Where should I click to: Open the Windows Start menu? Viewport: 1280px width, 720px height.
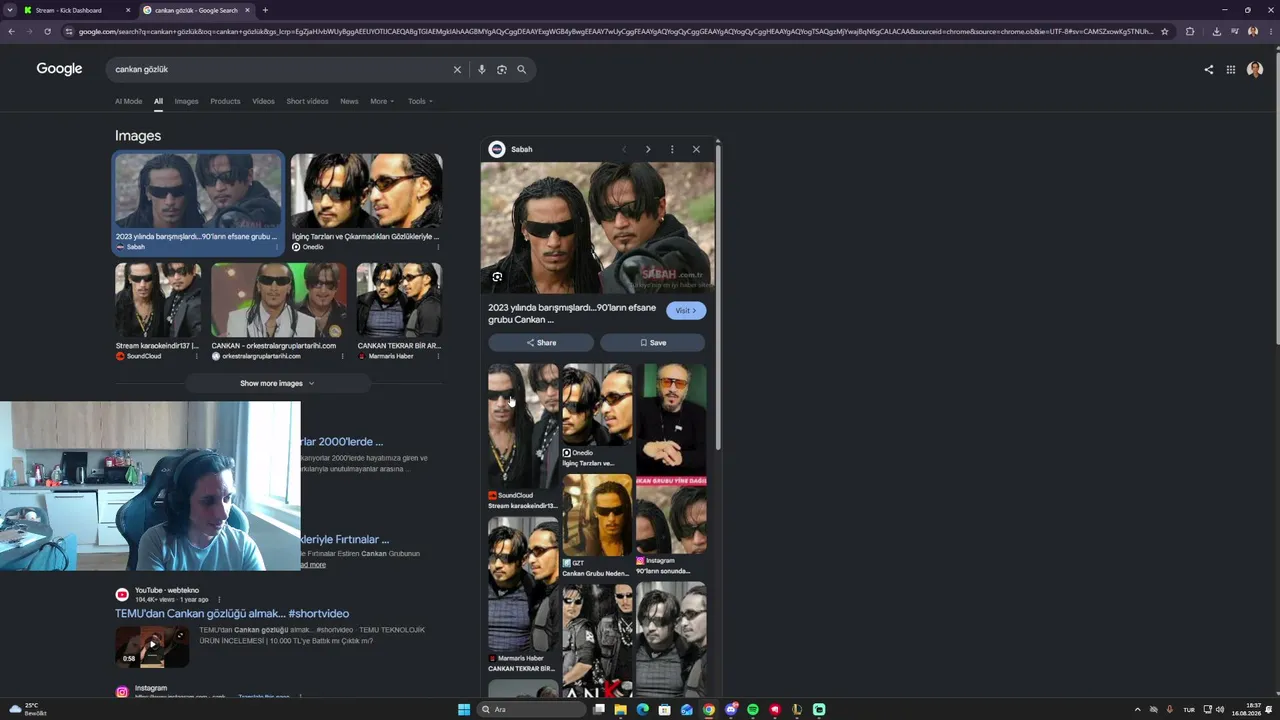coord(464,710)
